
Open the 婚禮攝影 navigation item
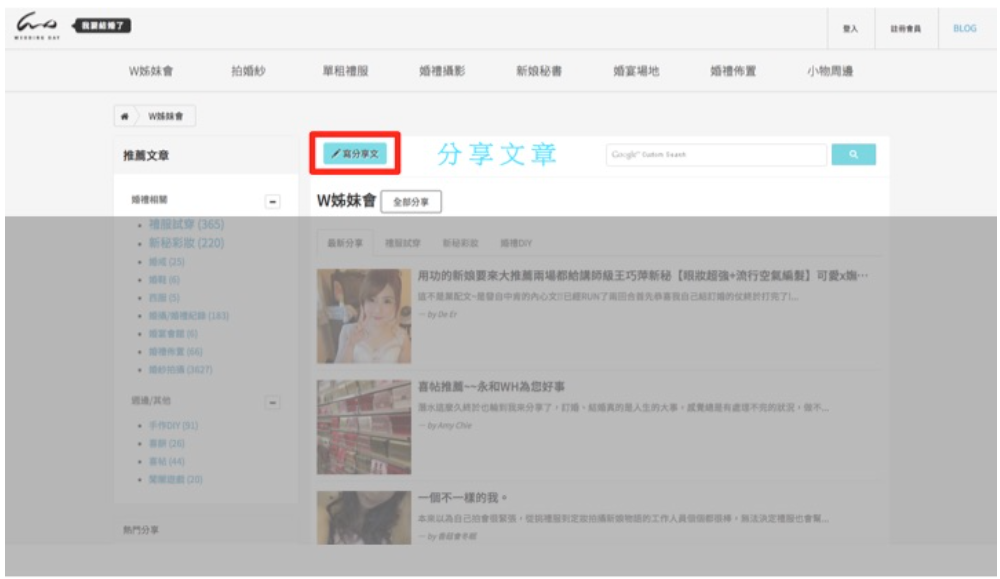pyautogui.click(x=442, y=71)
